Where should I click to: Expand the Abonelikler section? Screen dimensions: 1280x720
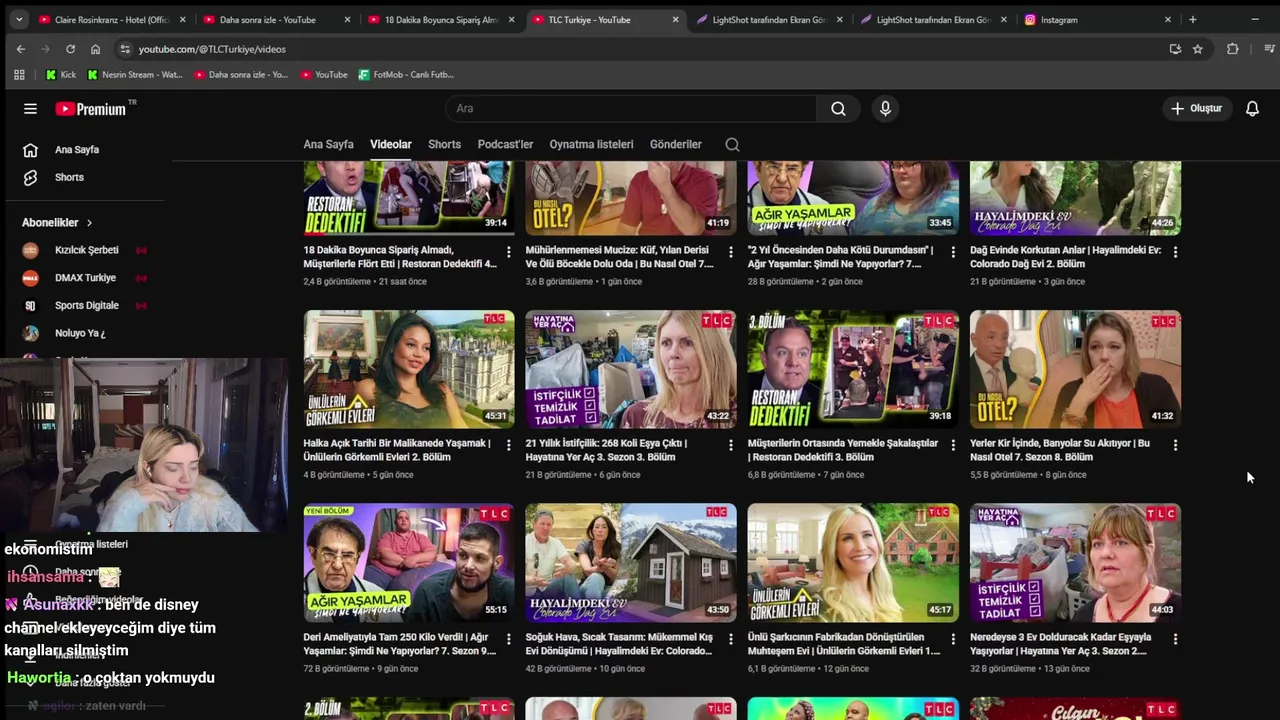coord(57,222)
